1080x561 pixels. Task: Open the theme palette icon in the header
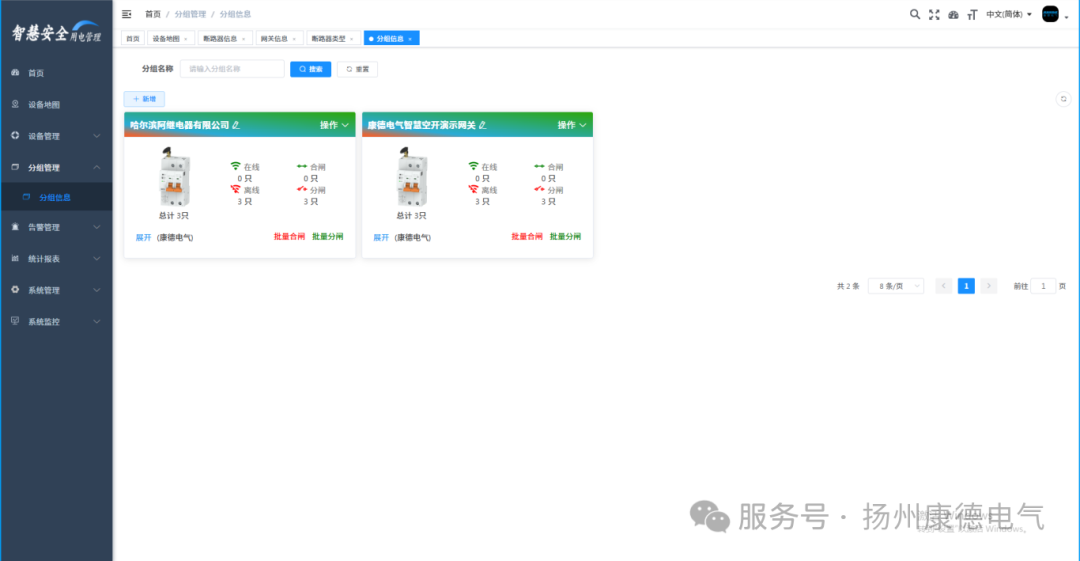(x=953, y=14)
